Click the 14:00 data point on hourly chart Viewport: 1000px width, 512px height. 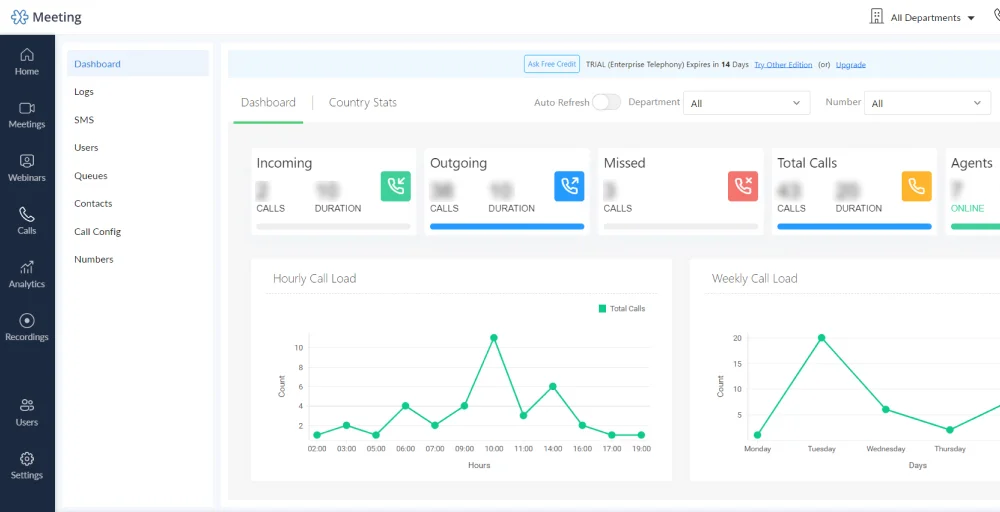point(553,386)
